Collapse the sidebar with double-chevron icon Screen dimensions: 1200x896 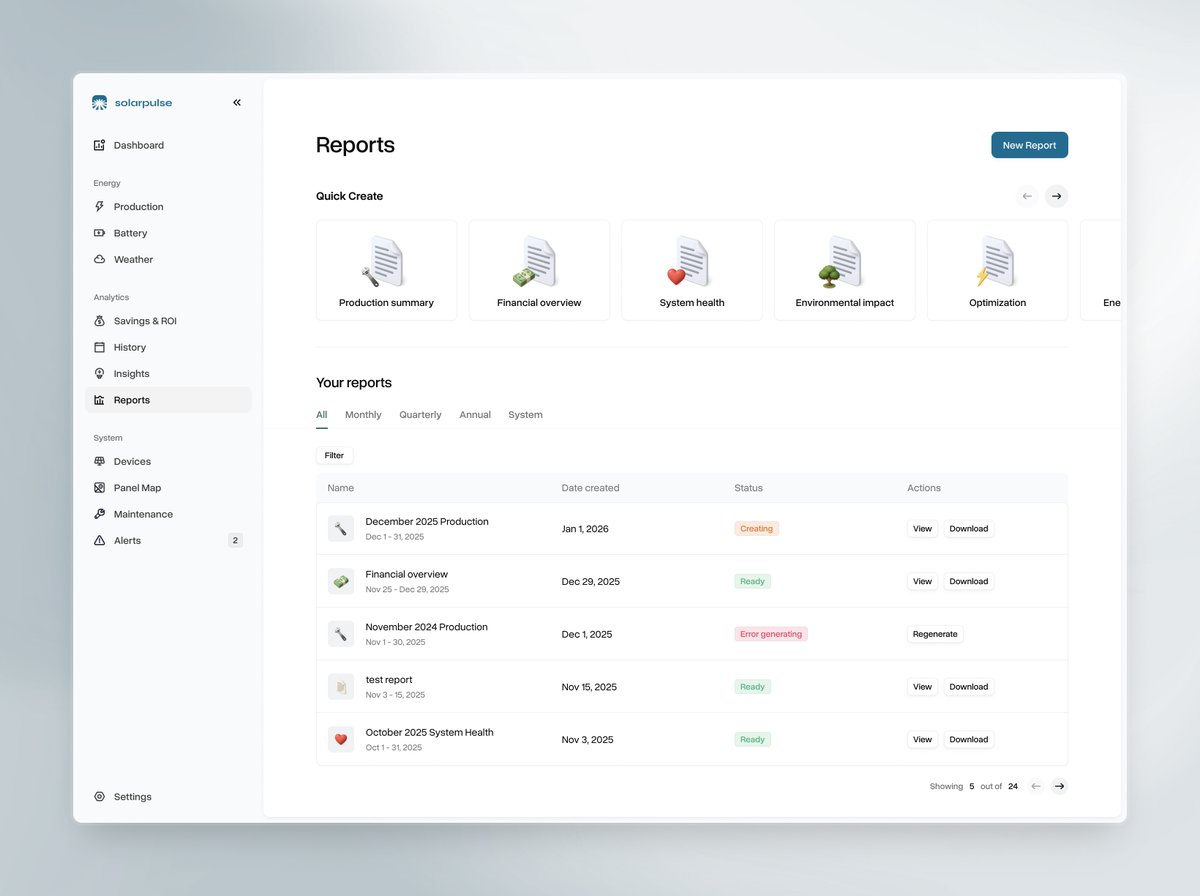pyautogui.click(x=237, y=102)
